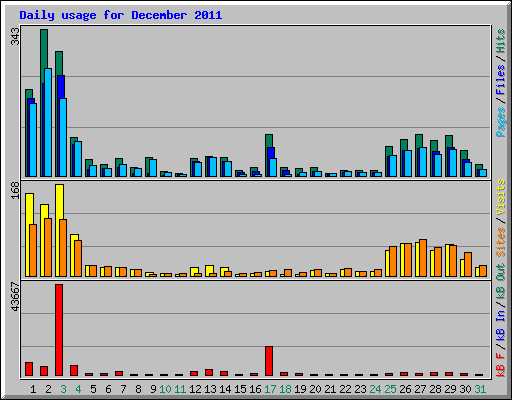
Task: Click the red kB bar for day 13
Action: coord(209,373)
